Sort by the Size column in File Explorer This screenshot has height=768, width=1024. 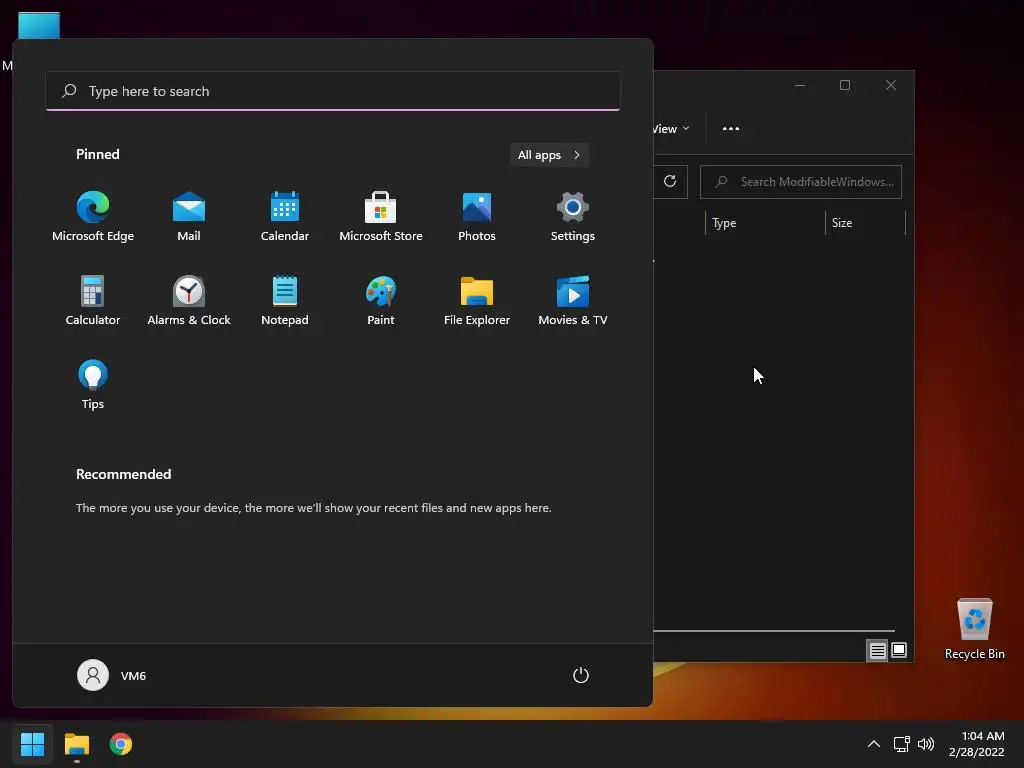click(x=865, y=223)
